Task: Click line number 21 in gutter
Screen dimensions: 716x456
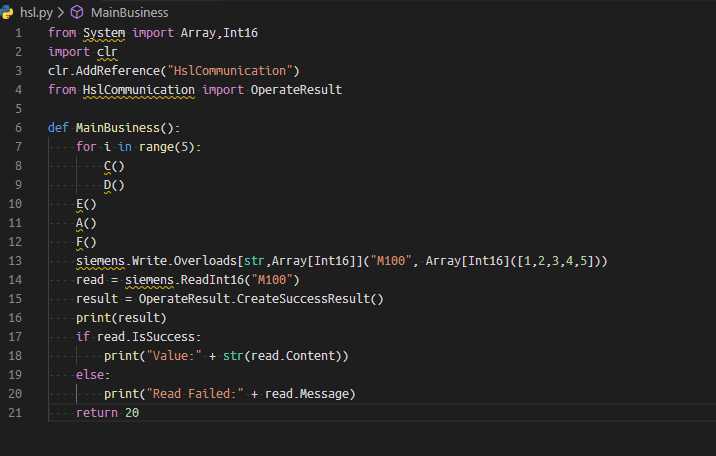Action: tap(15, 413)
